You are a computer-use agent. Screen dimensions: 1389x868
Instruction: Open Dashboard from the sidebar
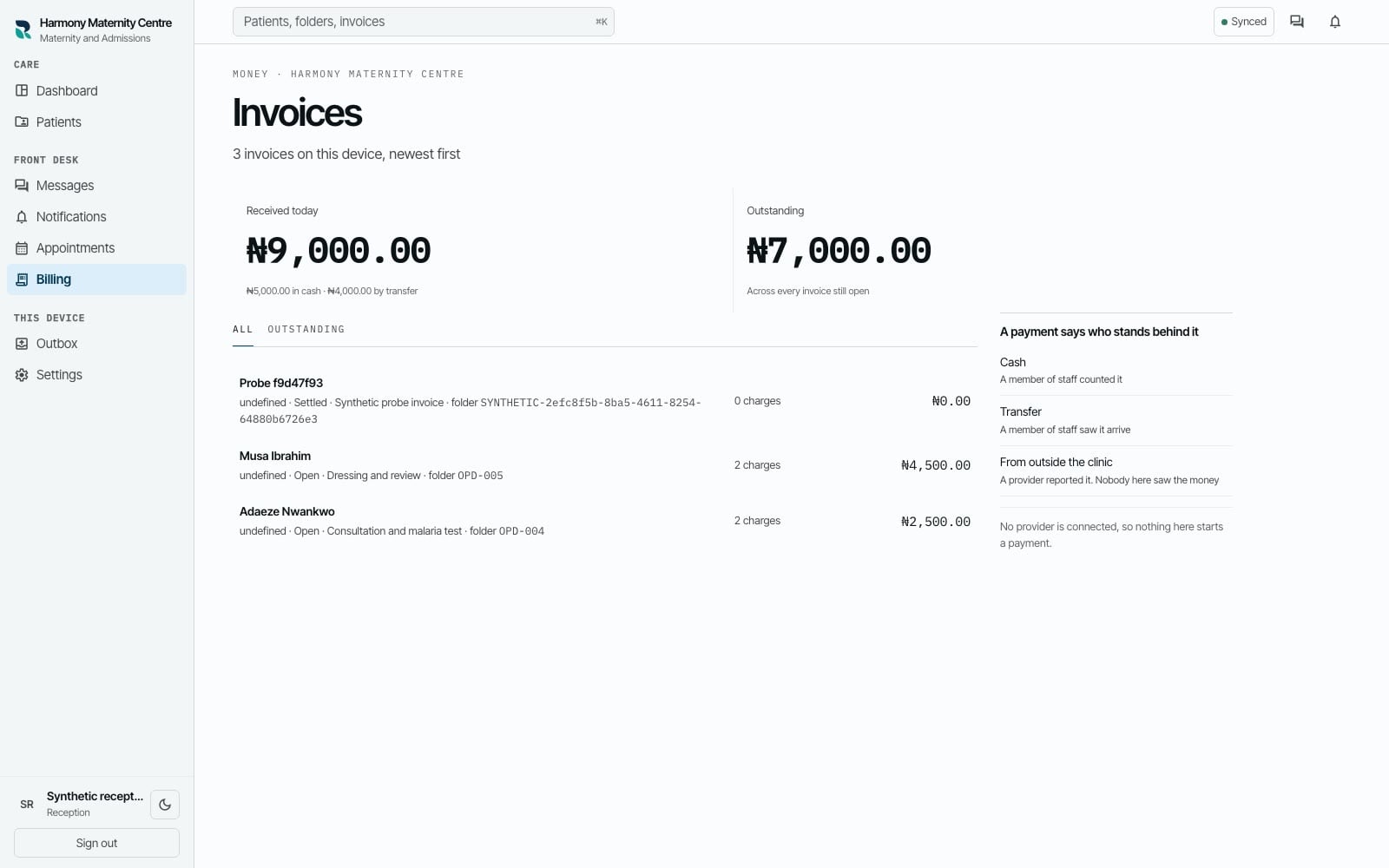[x=96, y=91]
